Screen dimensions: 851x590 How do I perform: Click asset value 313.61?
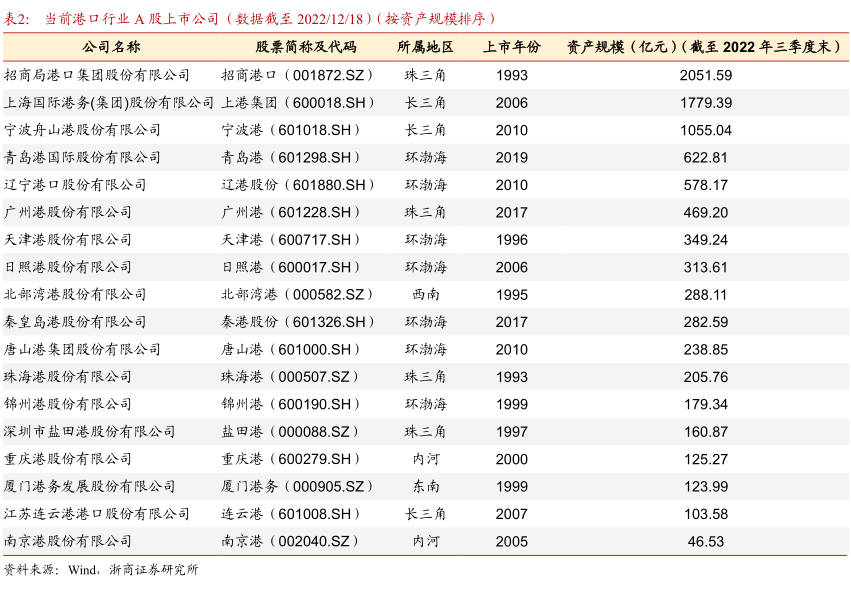point(706,267)
